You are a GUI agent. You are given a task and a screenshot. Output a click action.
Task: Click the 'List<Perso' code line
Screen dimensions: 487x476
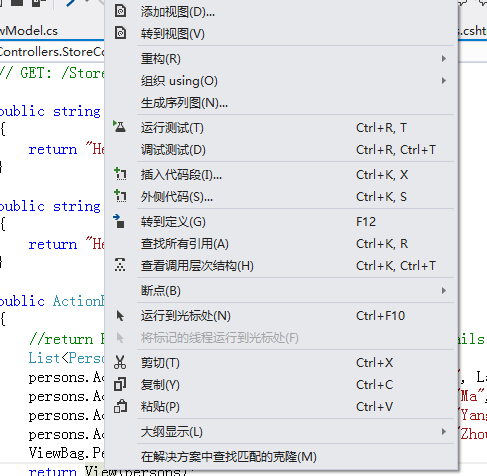(66, 358)
